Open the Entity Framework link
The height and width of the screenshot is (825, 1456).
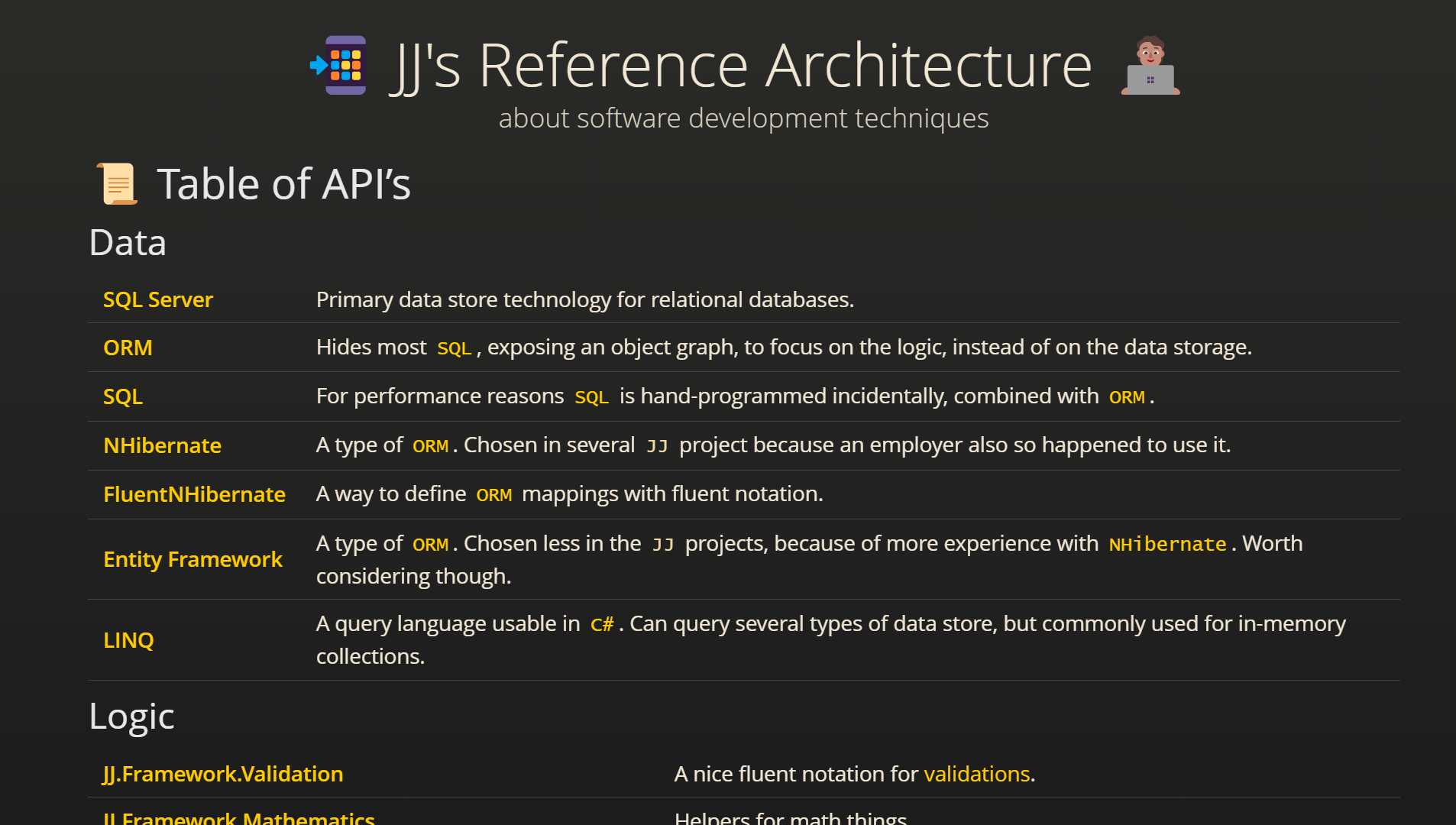pos(192,559)
